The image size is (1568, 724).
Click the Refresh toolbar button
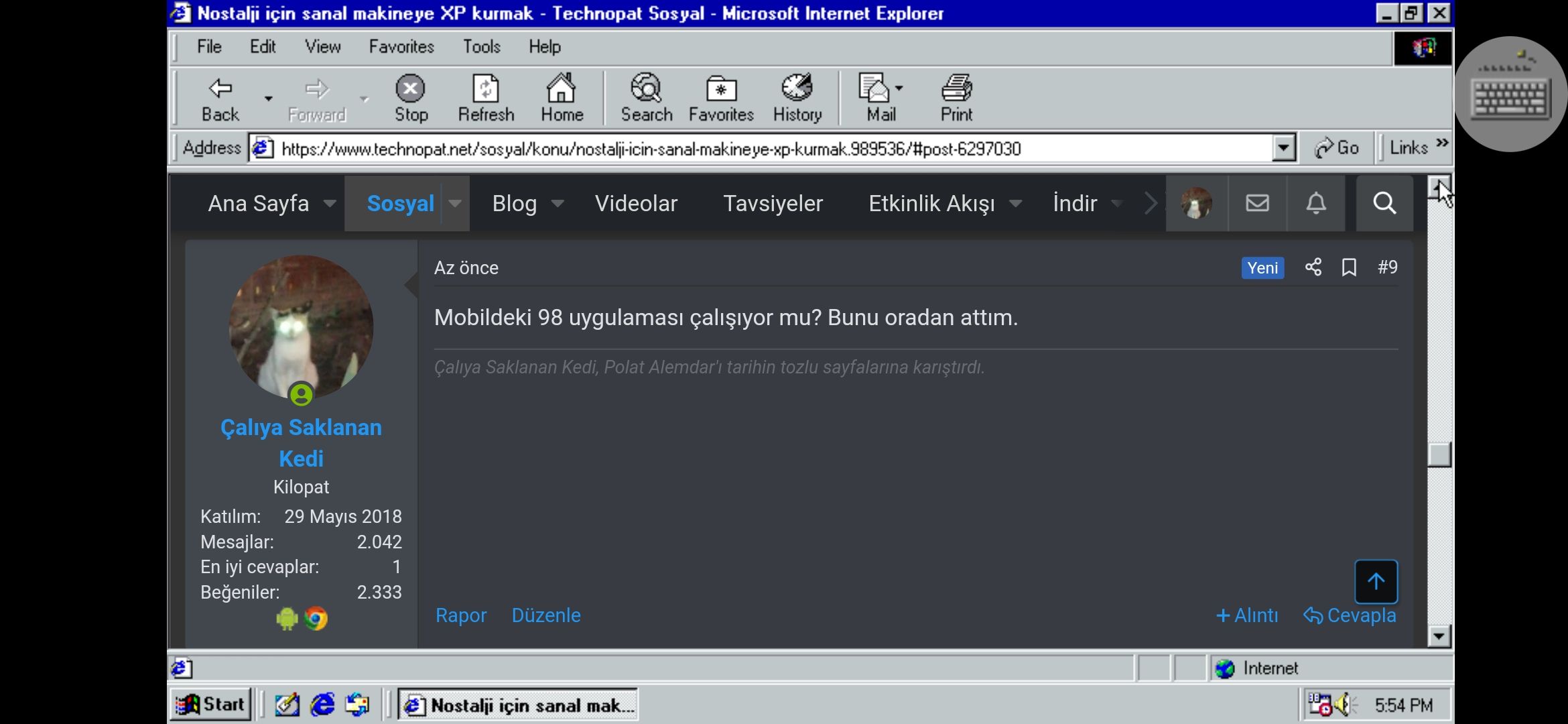486,99
